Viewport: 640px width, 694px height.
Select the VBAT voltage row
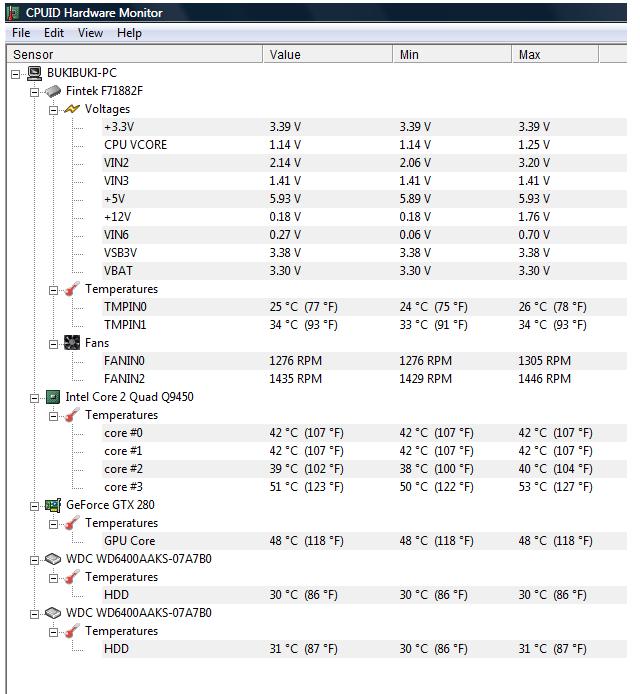pyautogui.click(x=364, y=271)
